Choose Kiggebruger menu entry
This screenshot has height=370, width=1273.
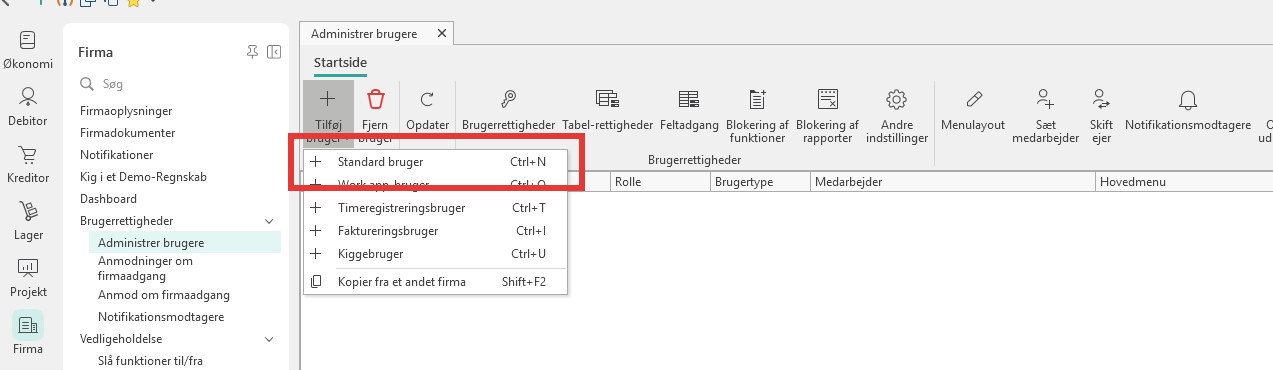(x=435, y=254)
